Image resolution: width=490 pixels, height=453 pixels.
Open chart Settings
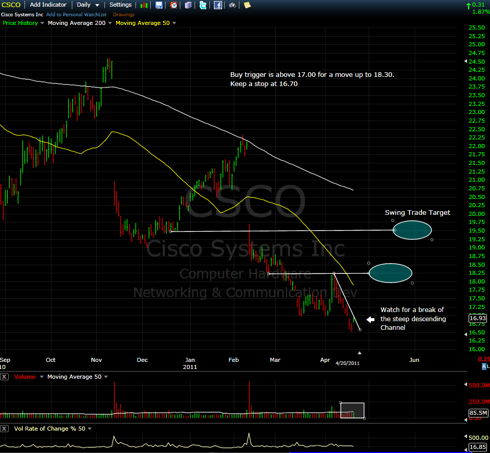(x=120, y=5)
